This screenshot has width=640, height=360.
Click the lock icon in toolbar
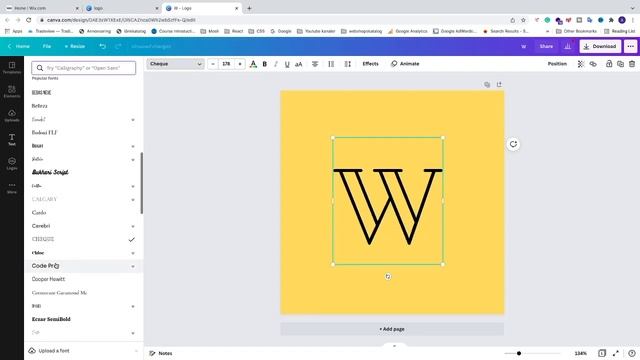[609, 64]
